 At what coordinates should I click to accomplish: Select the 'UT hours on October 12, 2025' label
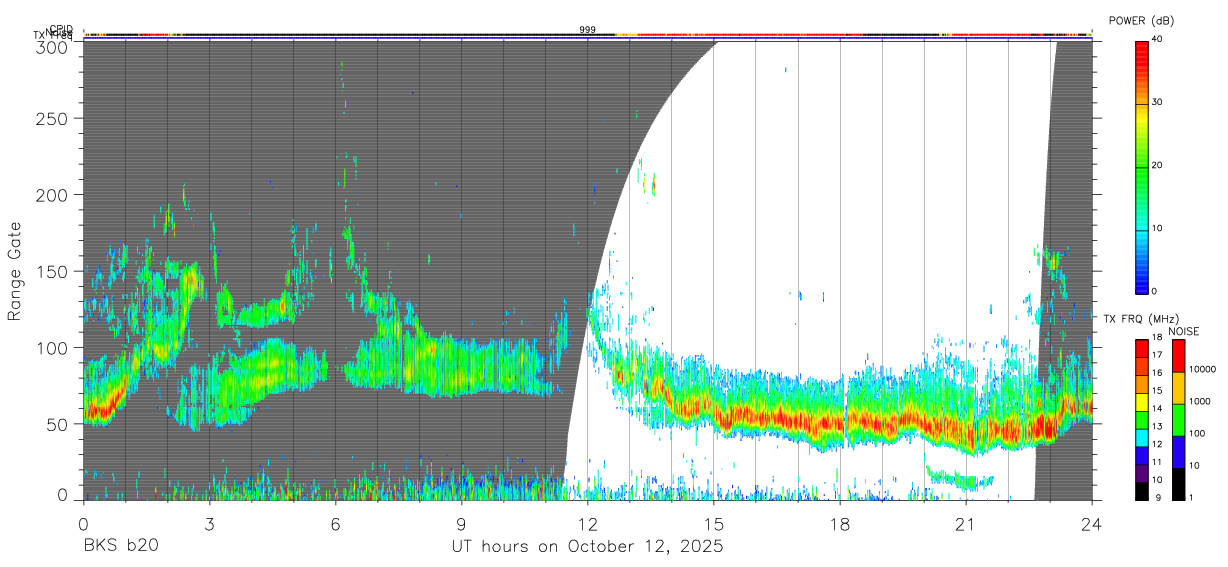[587, 547]
